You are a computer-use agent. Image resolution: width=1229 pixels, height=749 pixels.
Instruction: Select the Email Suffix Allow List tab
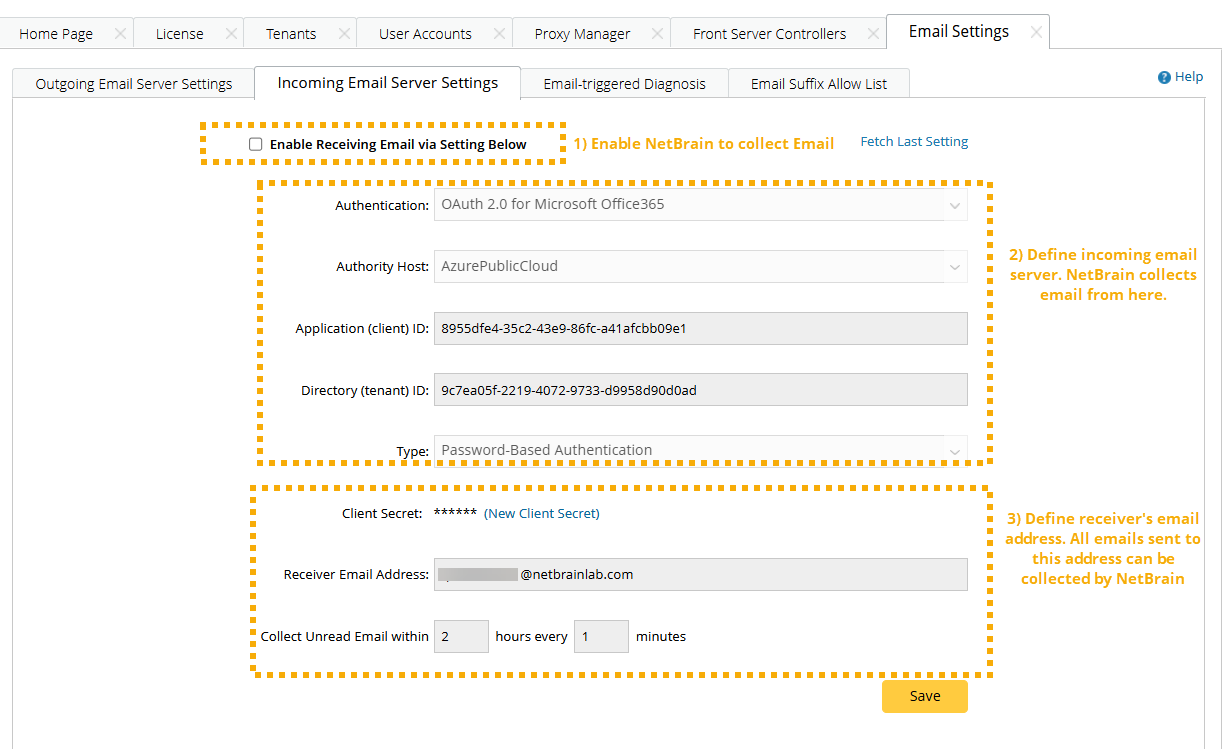click(819, 84)
